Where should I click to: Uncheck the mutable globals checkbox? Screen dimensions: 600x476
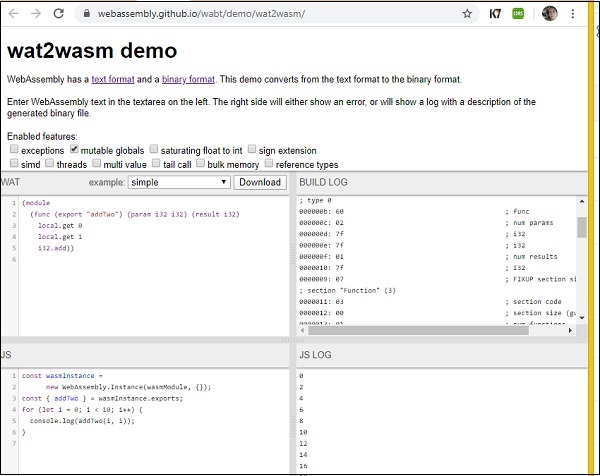point(76,150)
